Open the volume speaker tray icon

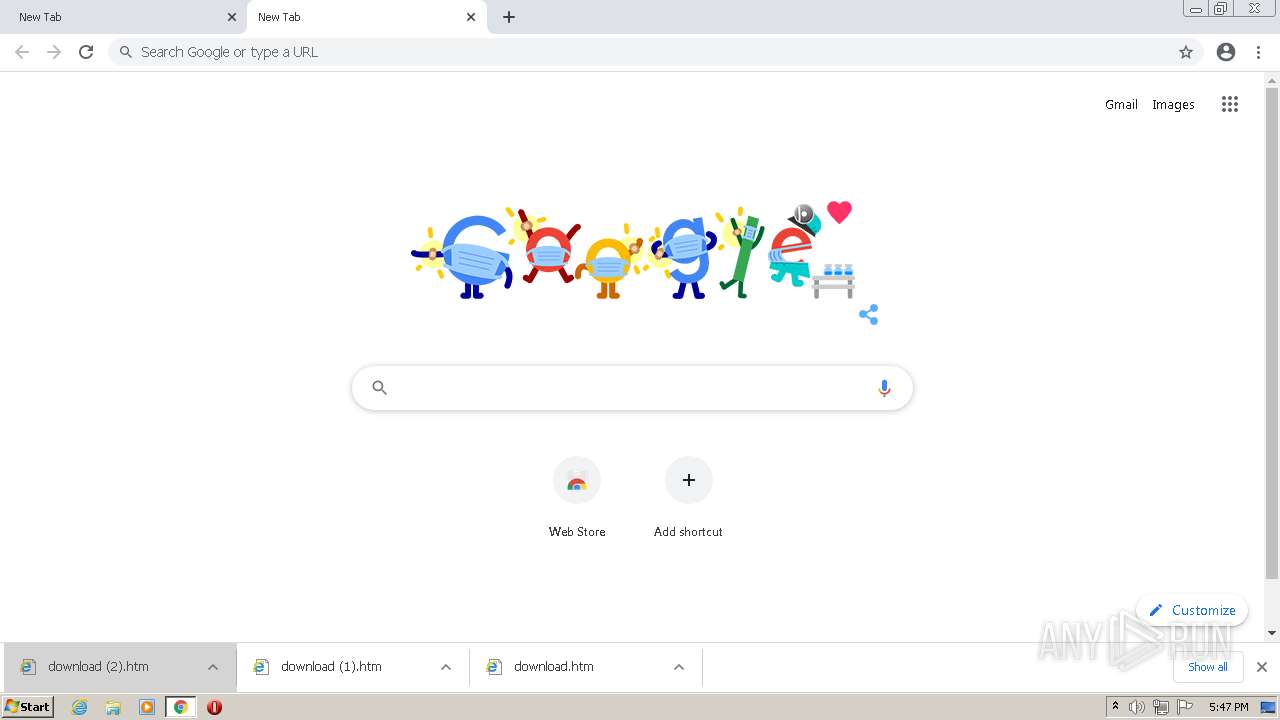click(x=1137, y=707)
